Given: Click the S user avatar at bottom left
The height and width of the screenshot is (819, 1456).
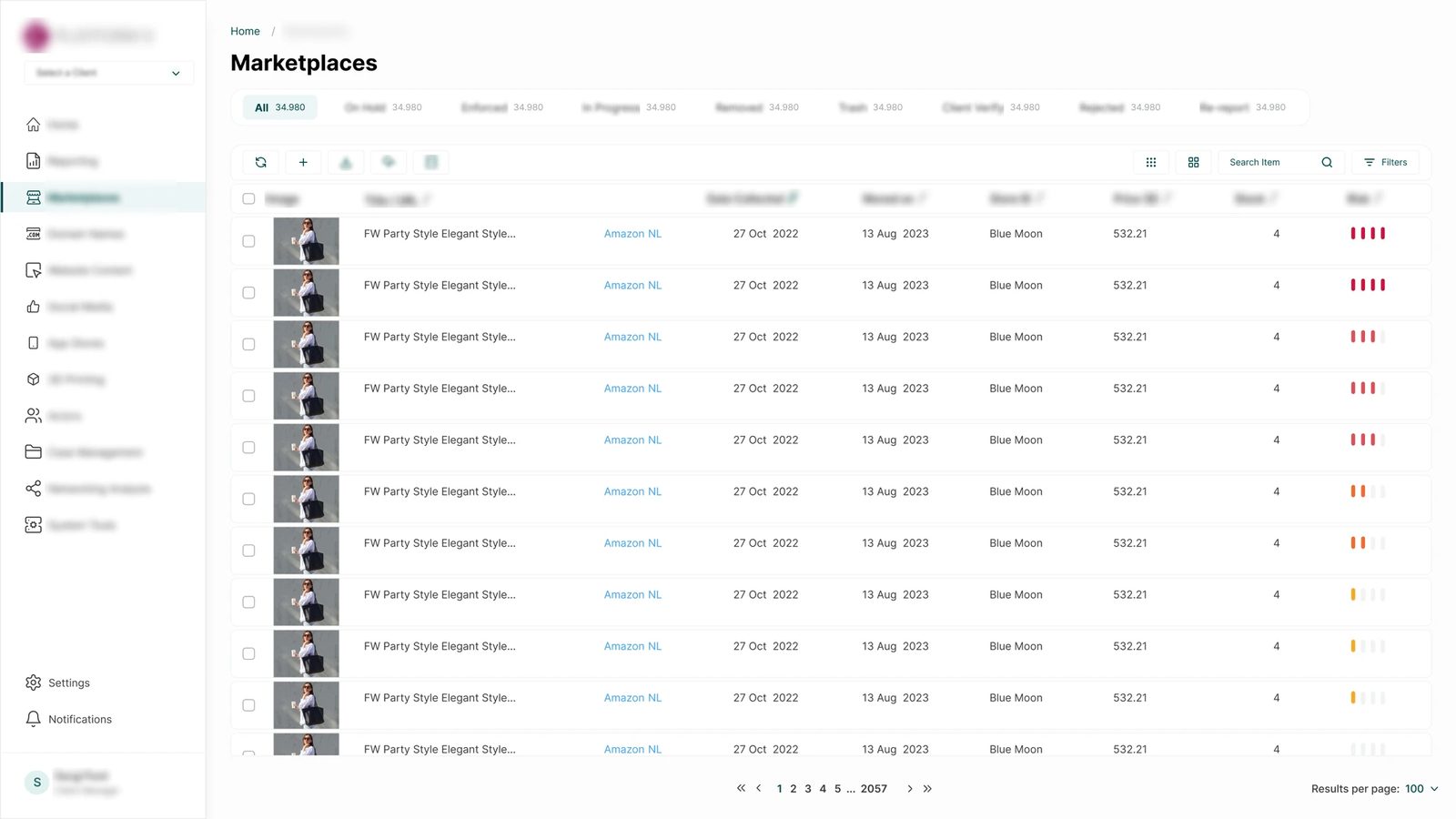Looking at the screenshot, I should (x=36, y=782).
